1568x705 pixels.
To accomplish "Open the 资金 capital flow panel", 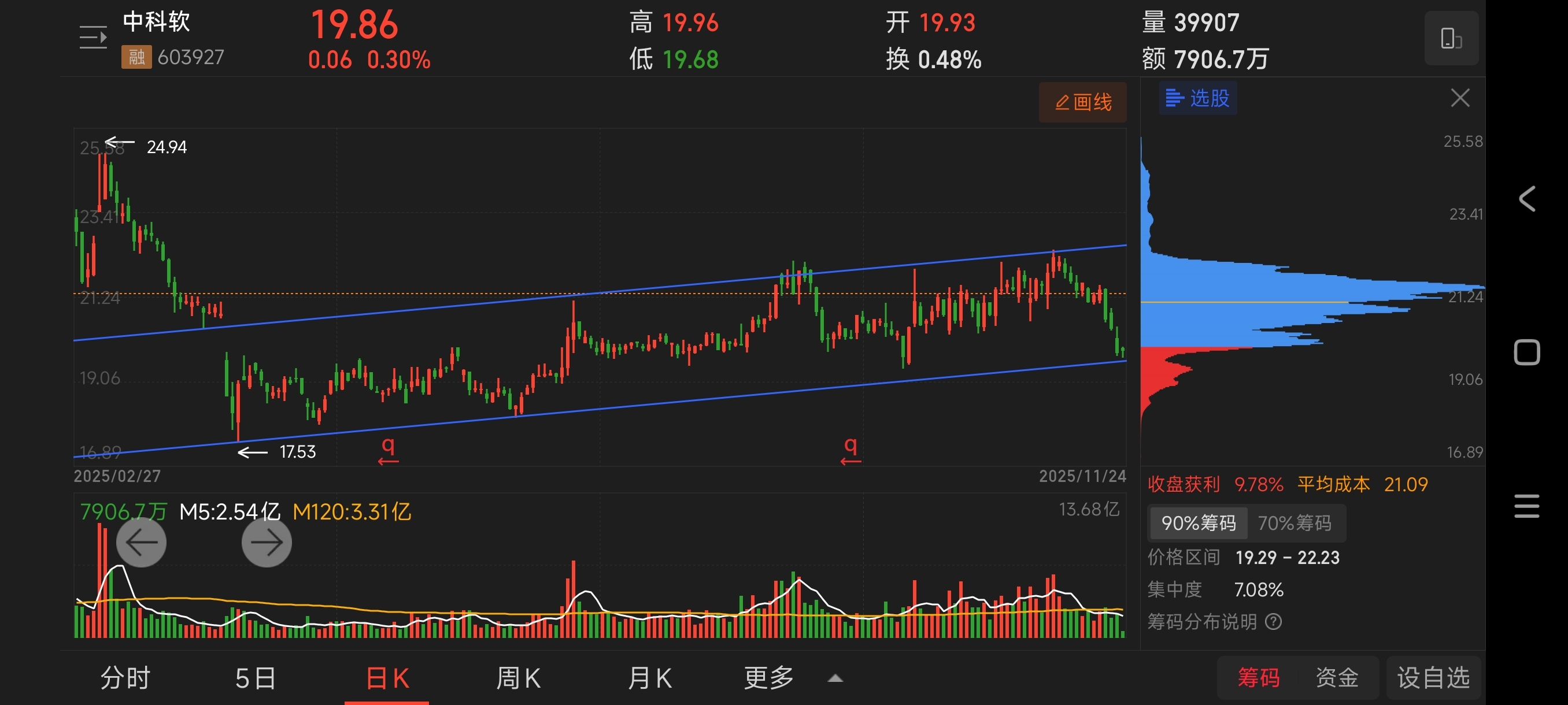I will tap(1337, 677).
